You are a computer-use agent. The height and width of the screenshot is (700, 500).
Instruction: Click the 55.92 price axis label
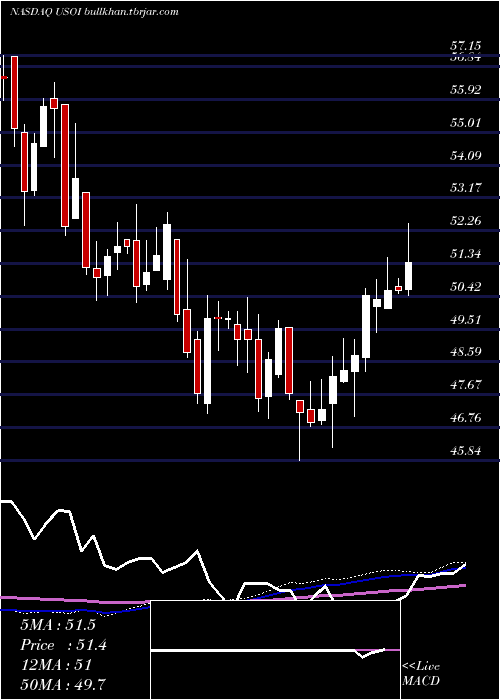pyautogui.click(x=466, y=89)
